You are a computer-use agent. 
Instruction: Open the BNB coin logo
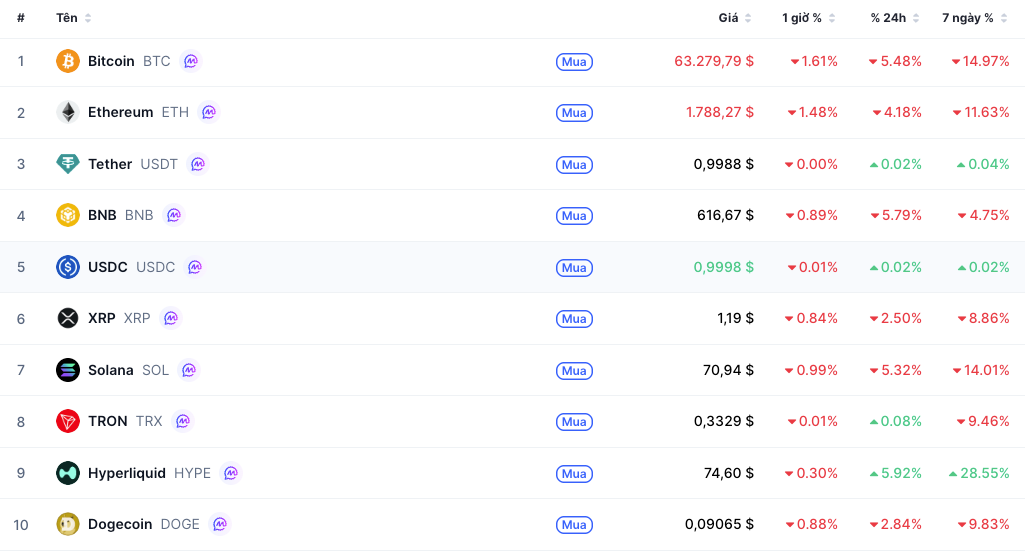coord(67,215)
